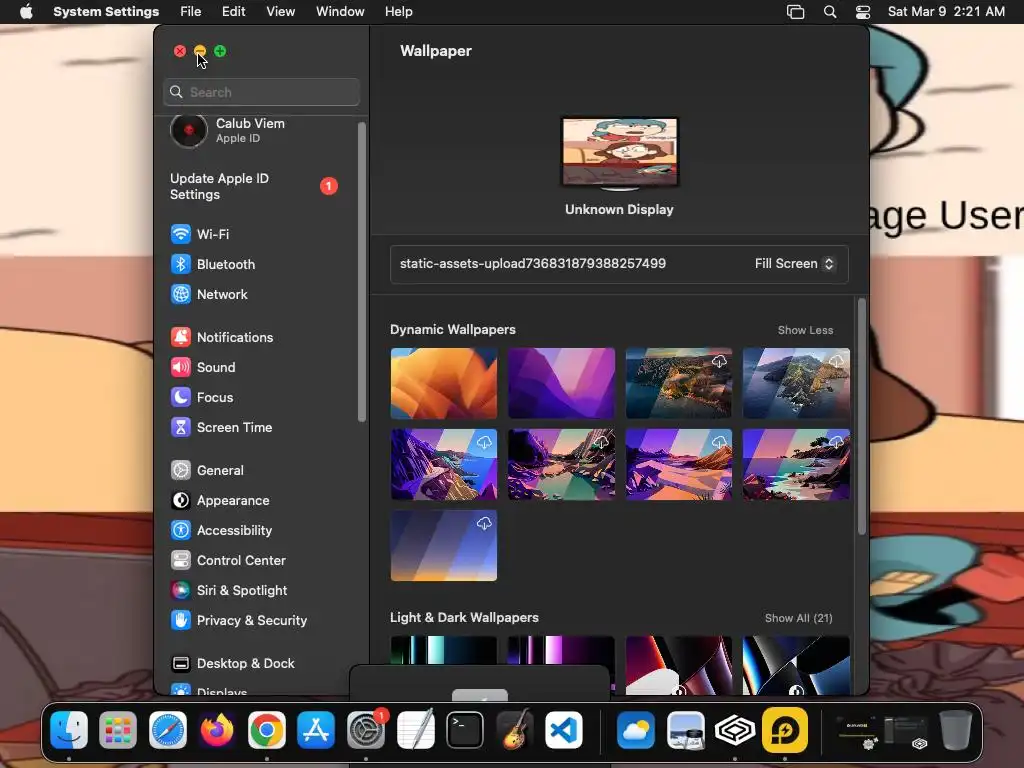Viewport: 1024px width, 768px height.
Task: Open Update Apple ID Settings
Action: [x=253, y=186]
